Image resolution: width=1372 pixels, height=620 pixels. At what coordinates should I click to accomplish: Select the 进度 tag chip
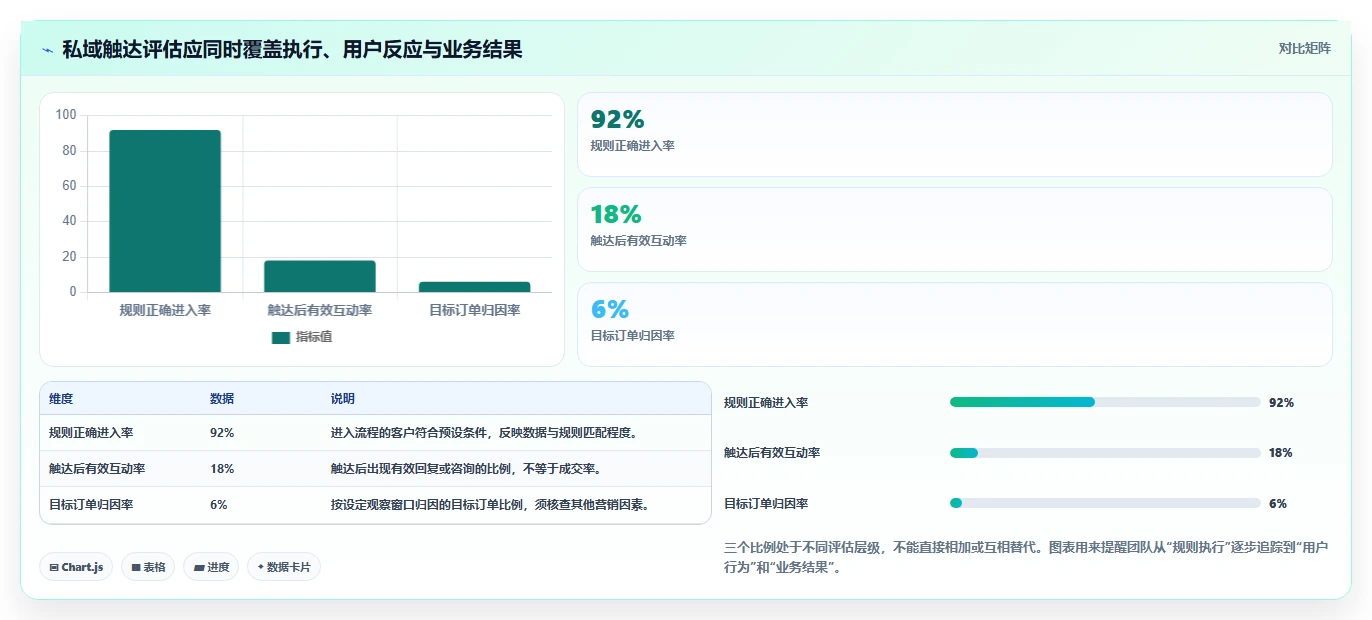(211, 567)
